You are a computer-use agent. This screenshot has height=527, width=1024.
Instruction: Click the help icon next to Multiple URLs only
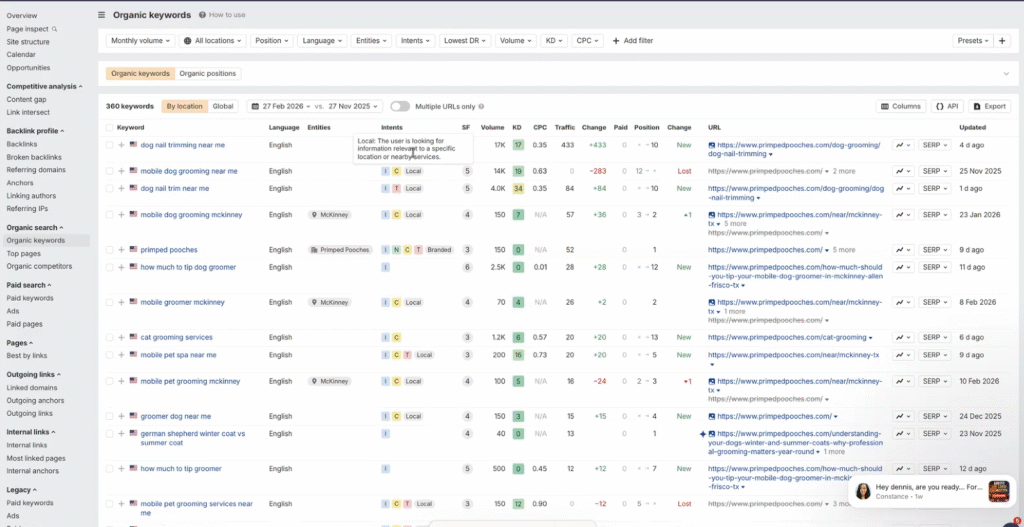(481, 106)
